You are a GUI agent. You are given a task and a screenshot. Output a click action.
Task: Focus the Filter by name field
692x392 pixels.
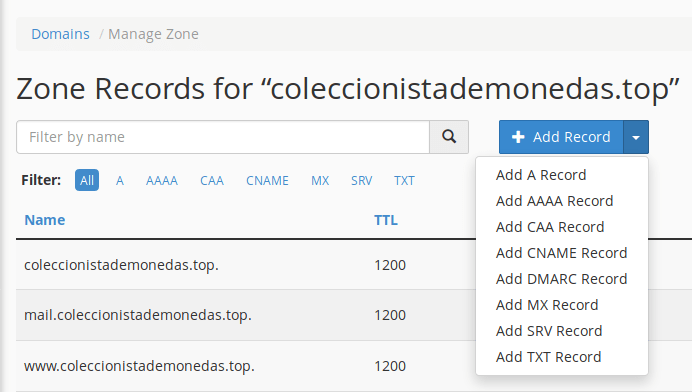coord(223,137)
